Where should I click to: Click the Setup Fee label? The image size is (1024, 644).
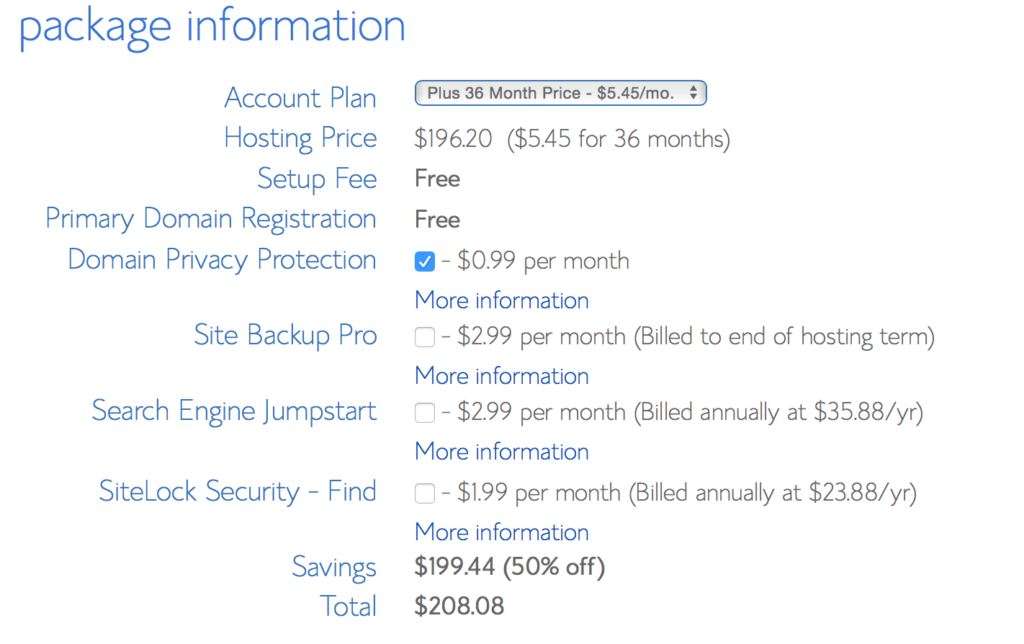[x=317, y=178]
